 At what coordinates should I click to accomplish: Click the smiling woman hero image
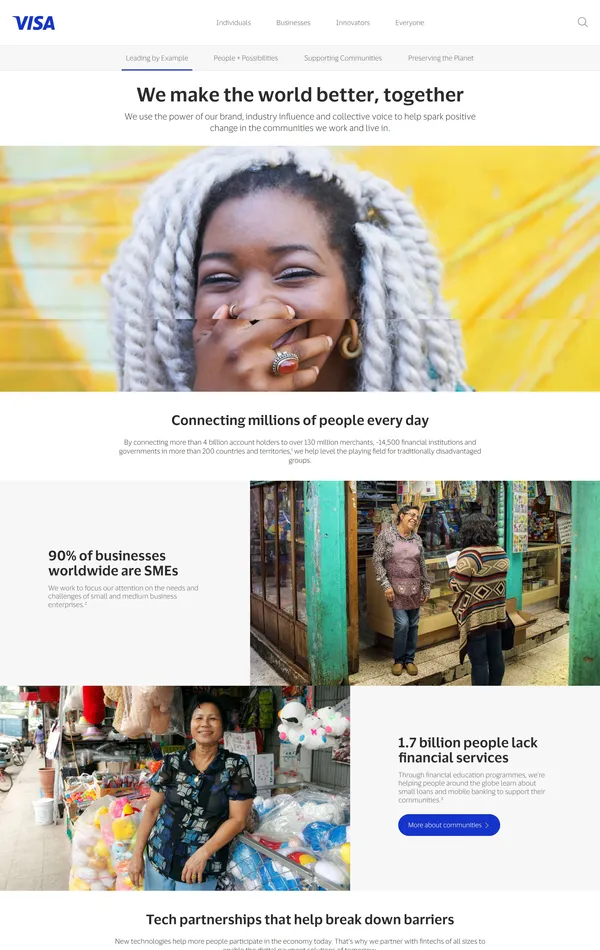300,268
